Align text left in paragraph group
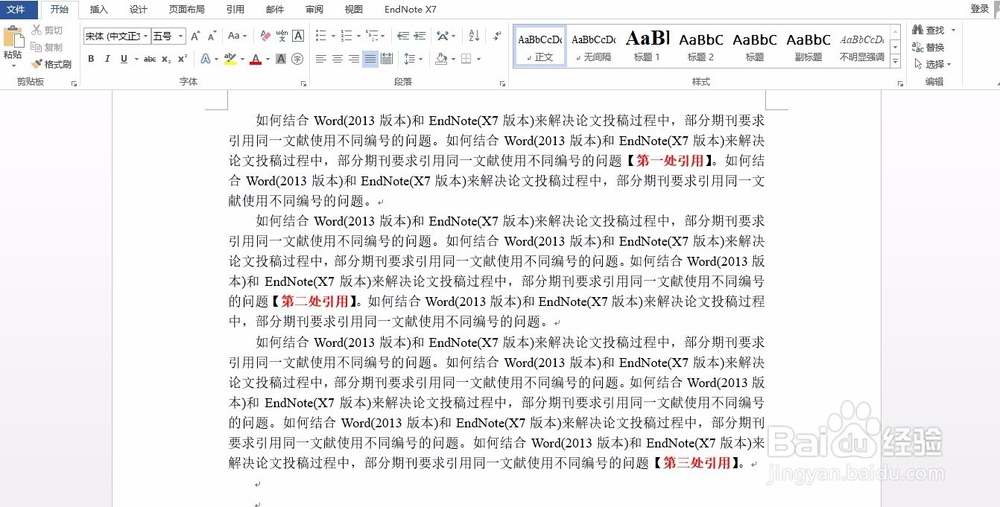Image resolution: width=1000 pixels, height=507 pixels. tap(321, 59)
